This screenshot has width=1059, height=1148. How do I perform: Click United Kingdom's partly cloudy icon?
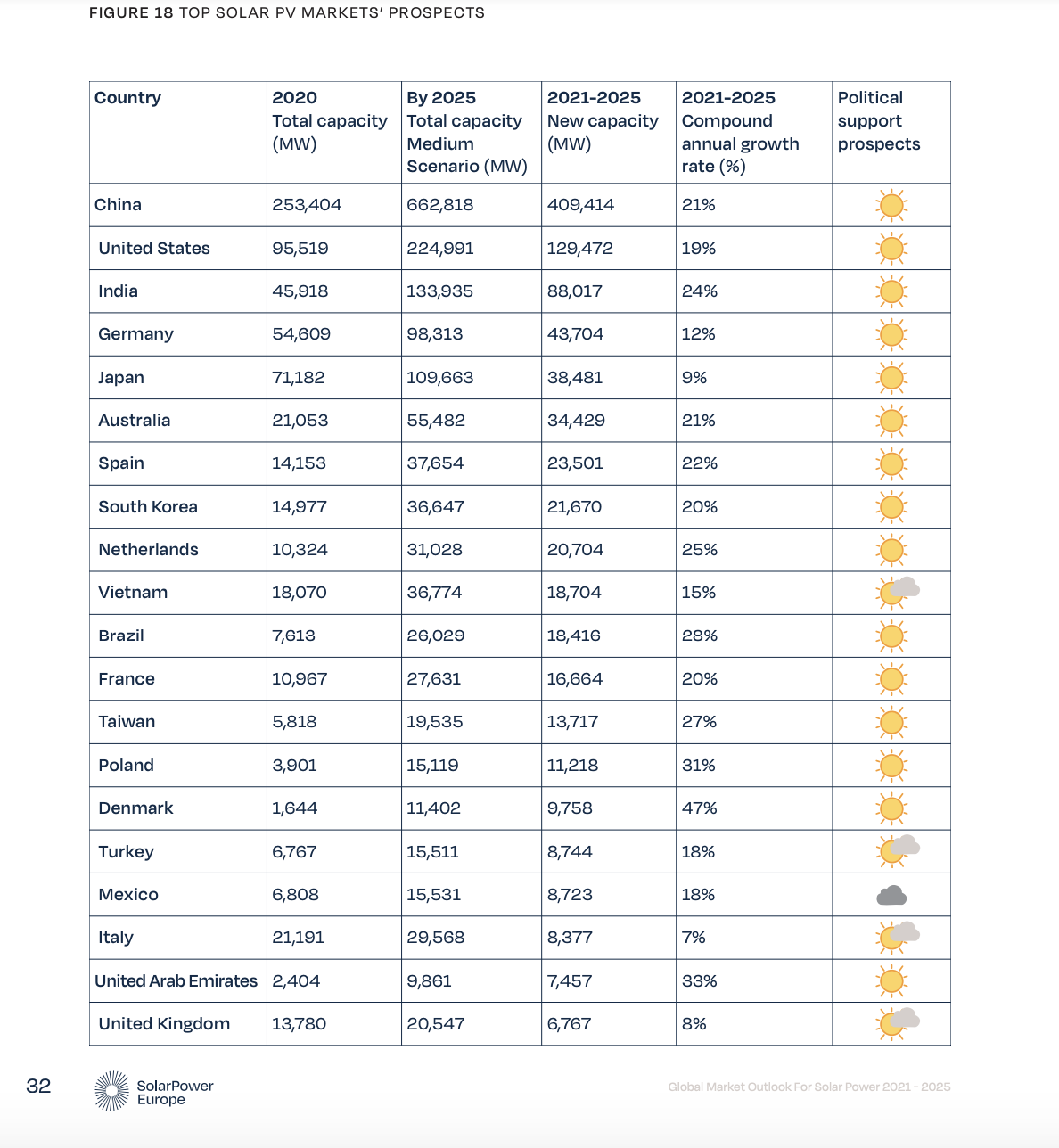pyautogui.click(x=898, y=1023)
